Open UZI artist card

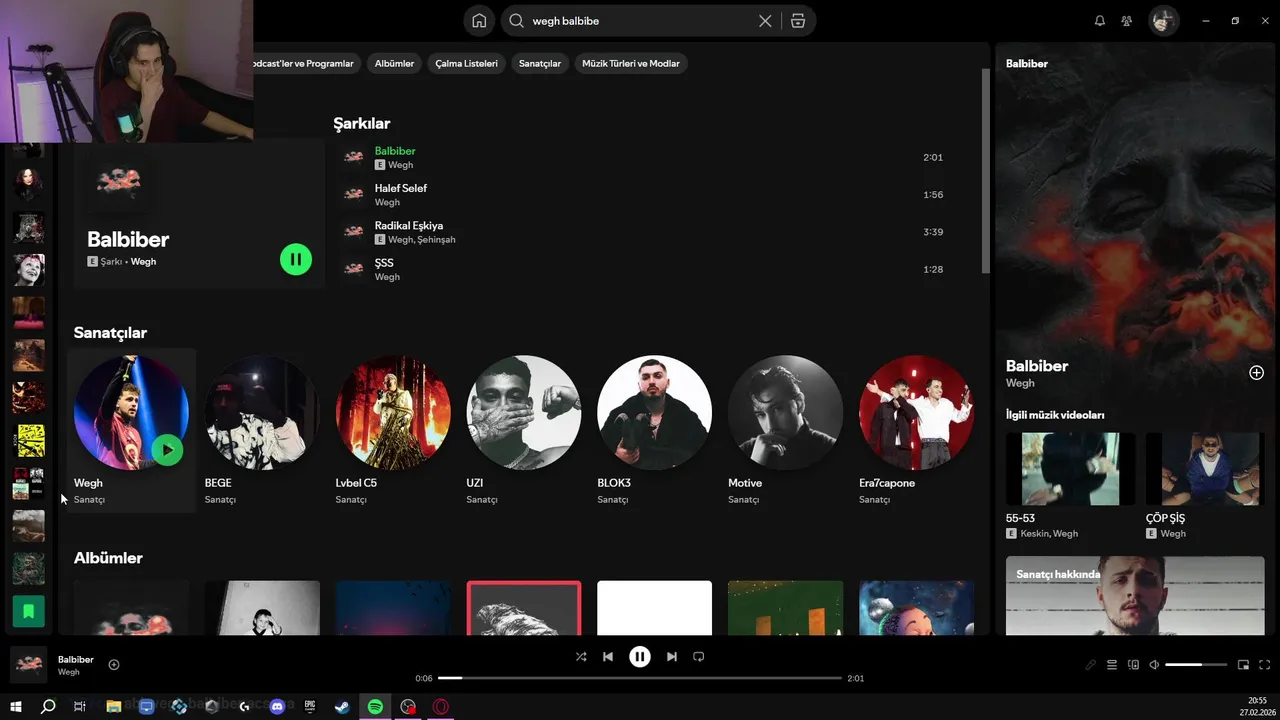point(524,430)
